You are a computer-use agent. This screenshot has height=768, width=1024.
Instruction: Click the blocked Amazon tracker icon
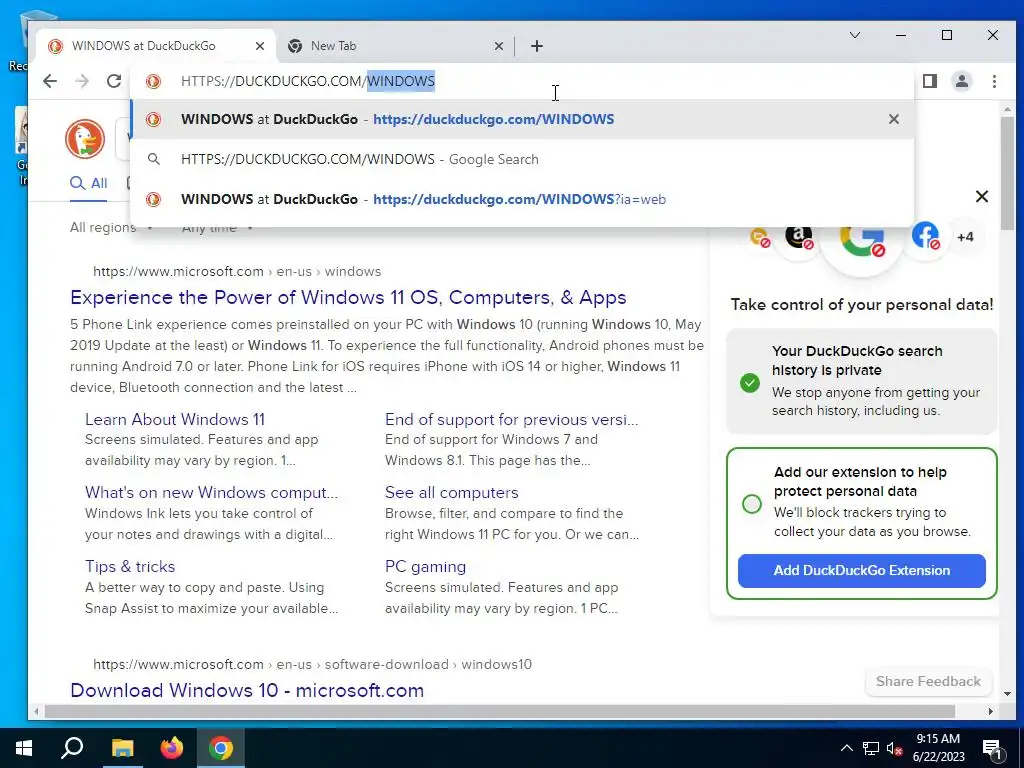coord(799,236)
